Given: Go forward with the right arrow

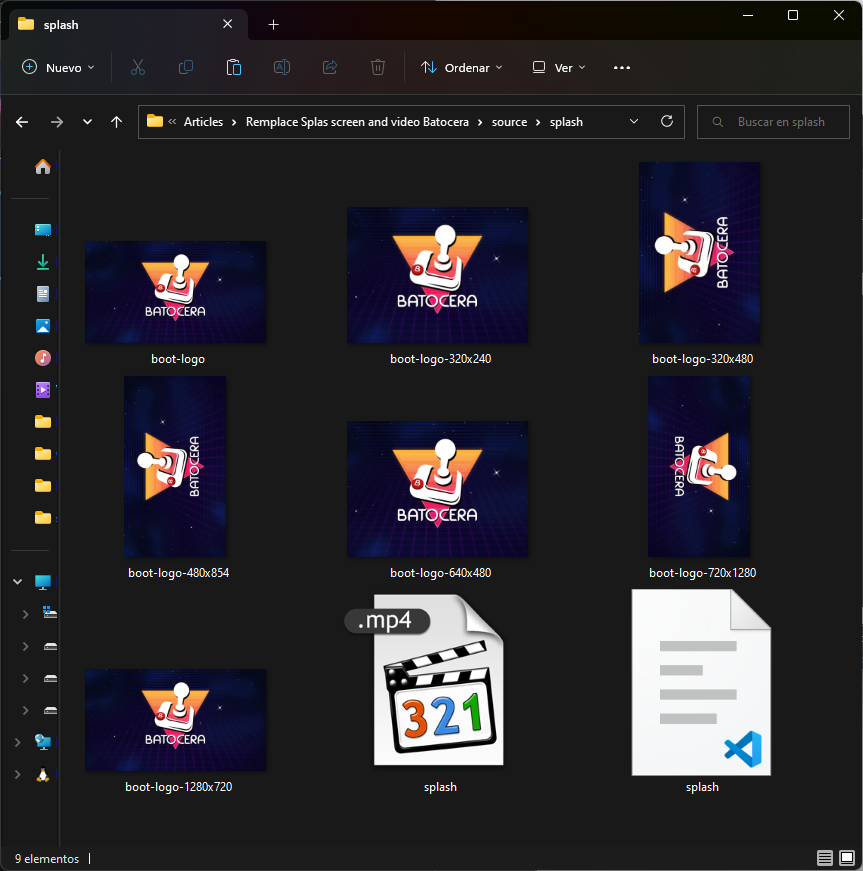Looking at the screenshot, I should (57, 122).
